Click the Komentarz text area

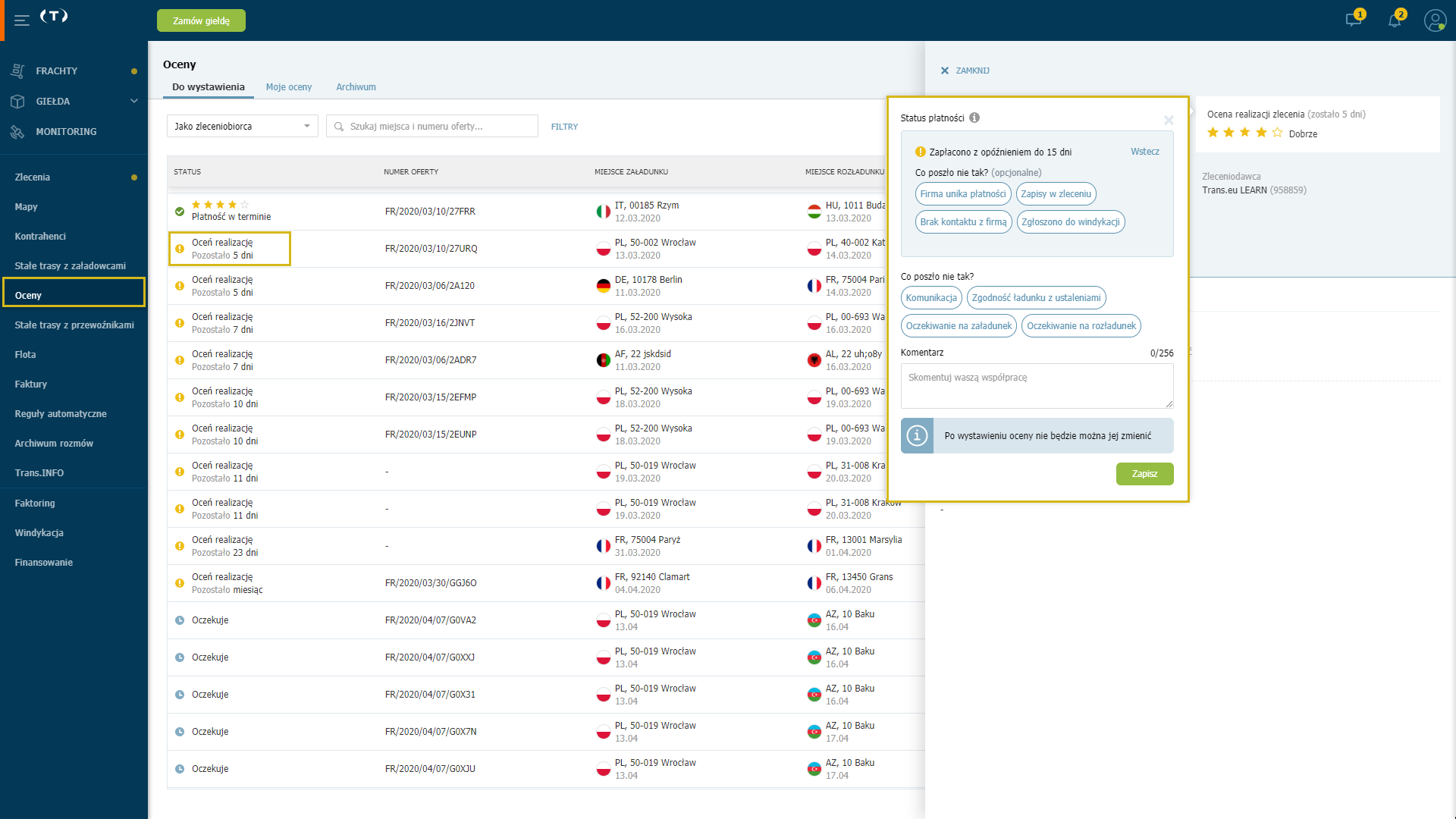click(x=1037, y=386)
